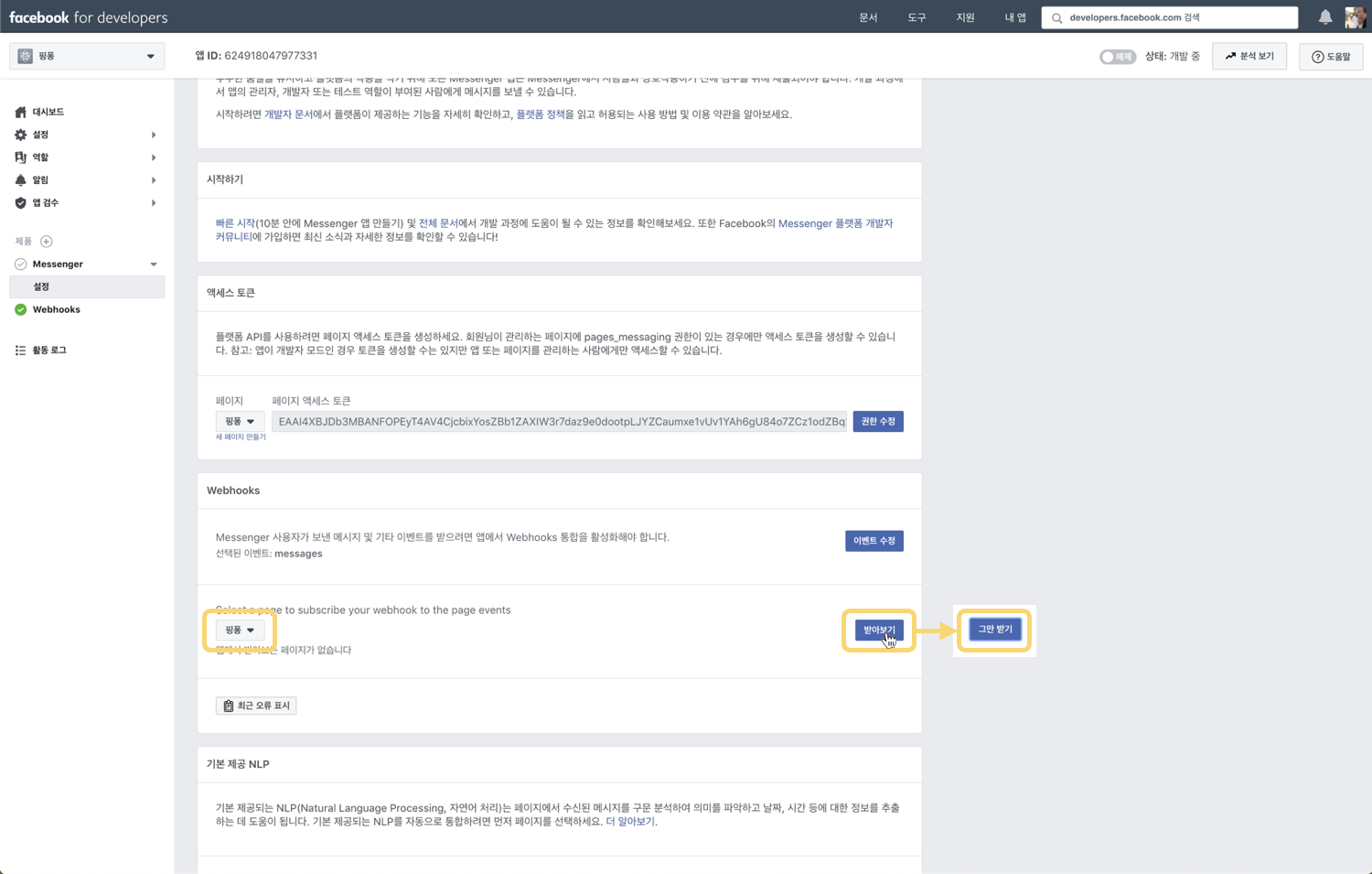Open the 문서 top menu
1372x874 pixels.
868,17
